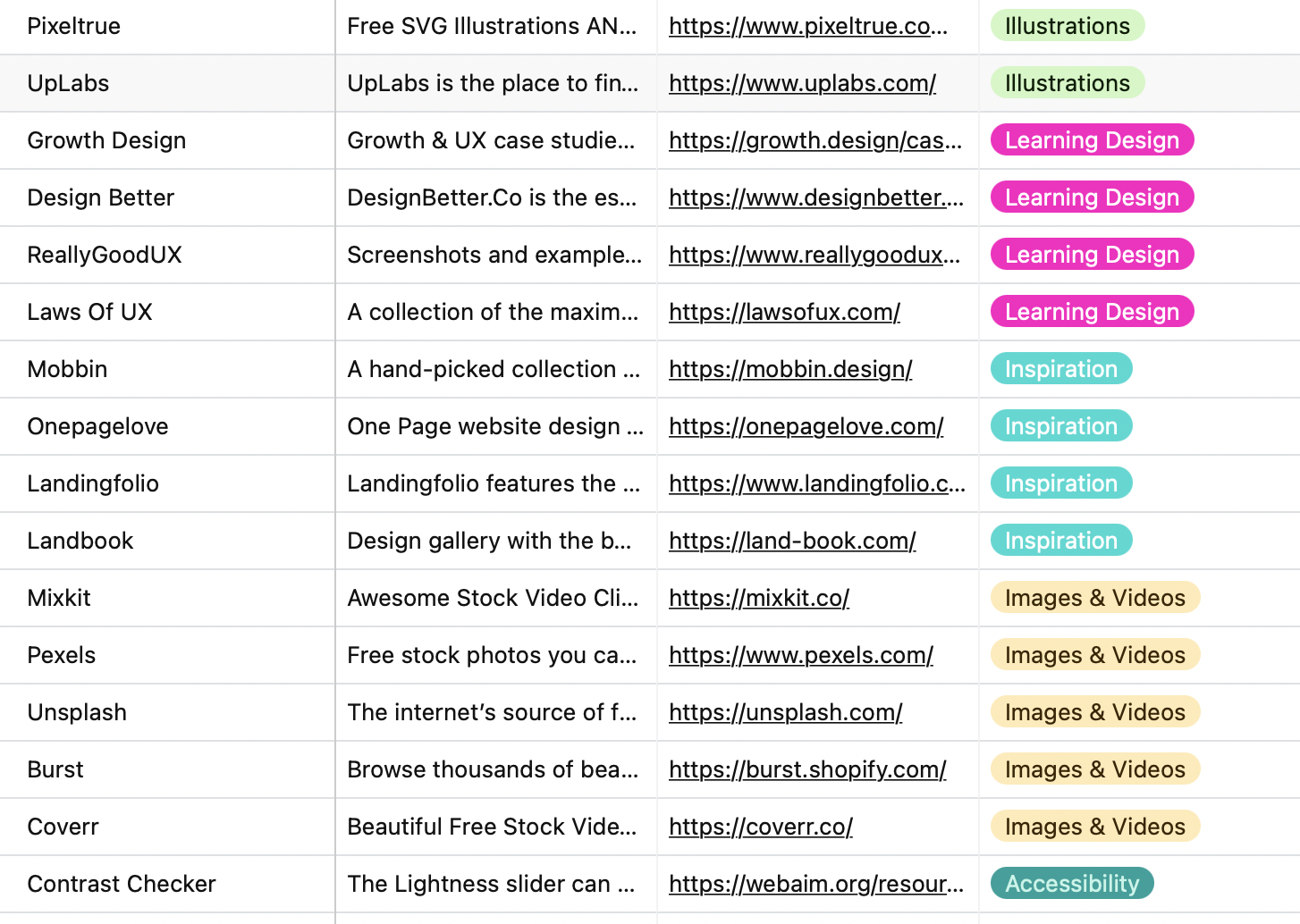Select the Learning Design tag on Laws Of UX
The image size is (1300, 924).
[x=1092, y=312]
